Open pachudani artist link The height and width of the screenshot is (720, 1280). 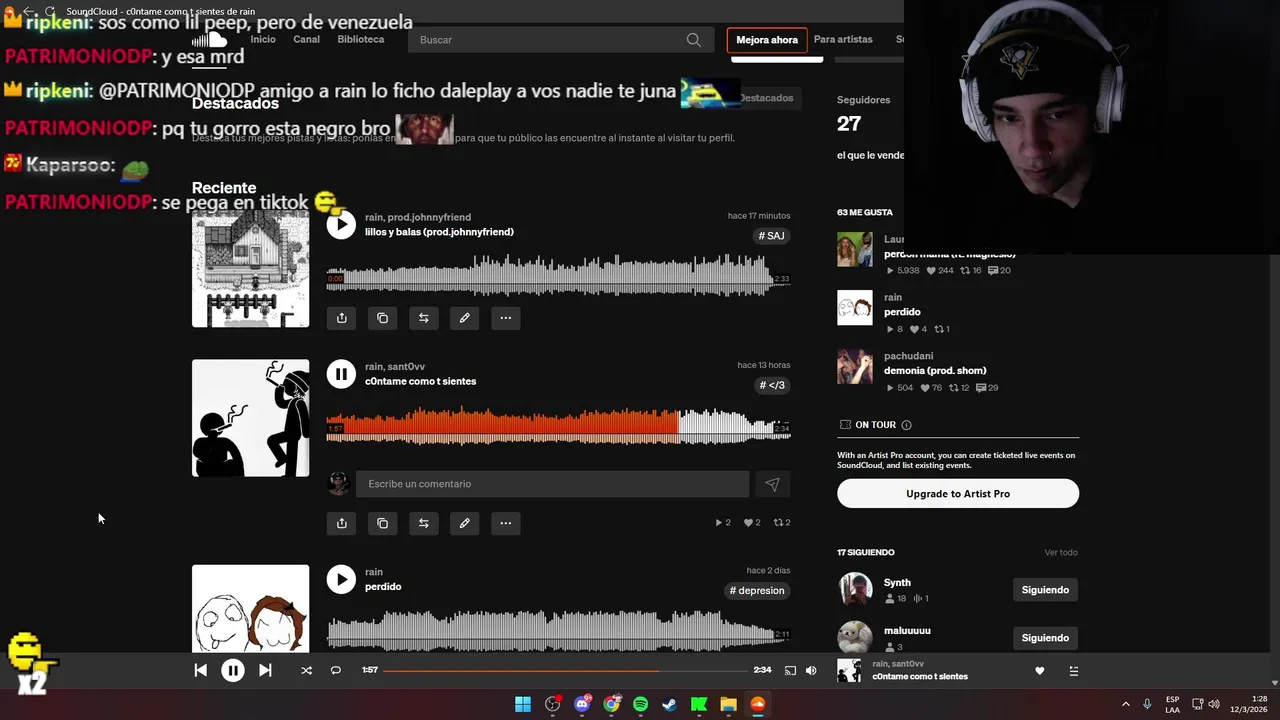click(x=908, y=356)
